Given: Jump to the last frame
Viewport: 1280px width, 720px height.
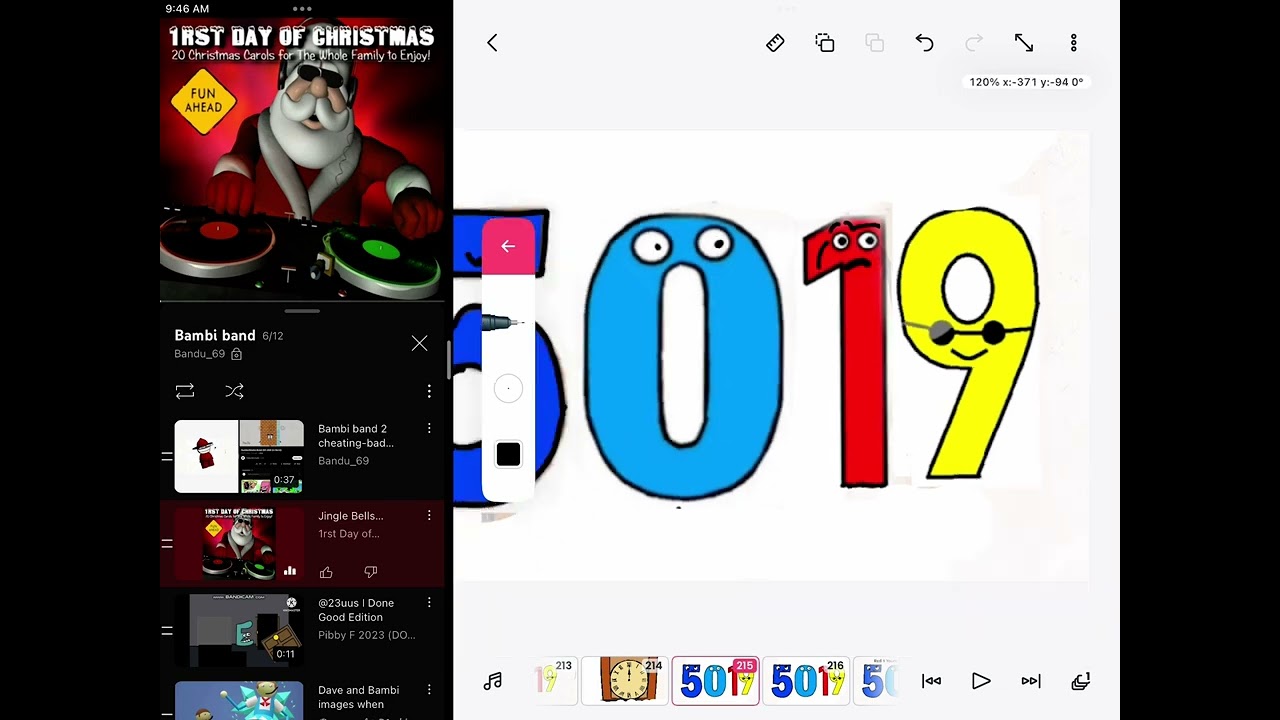Looking at the screenshot, I should coord(1031,681).
